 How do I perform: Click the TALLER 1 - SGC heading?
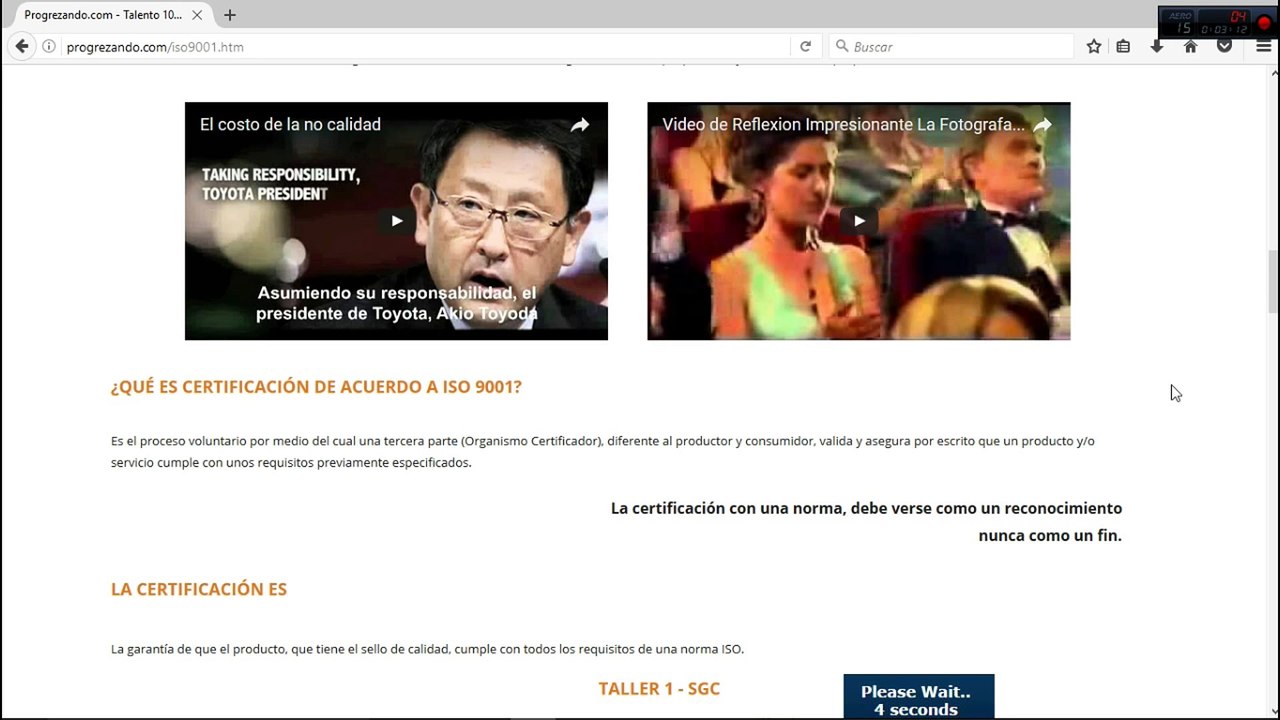tap(659, 688)
